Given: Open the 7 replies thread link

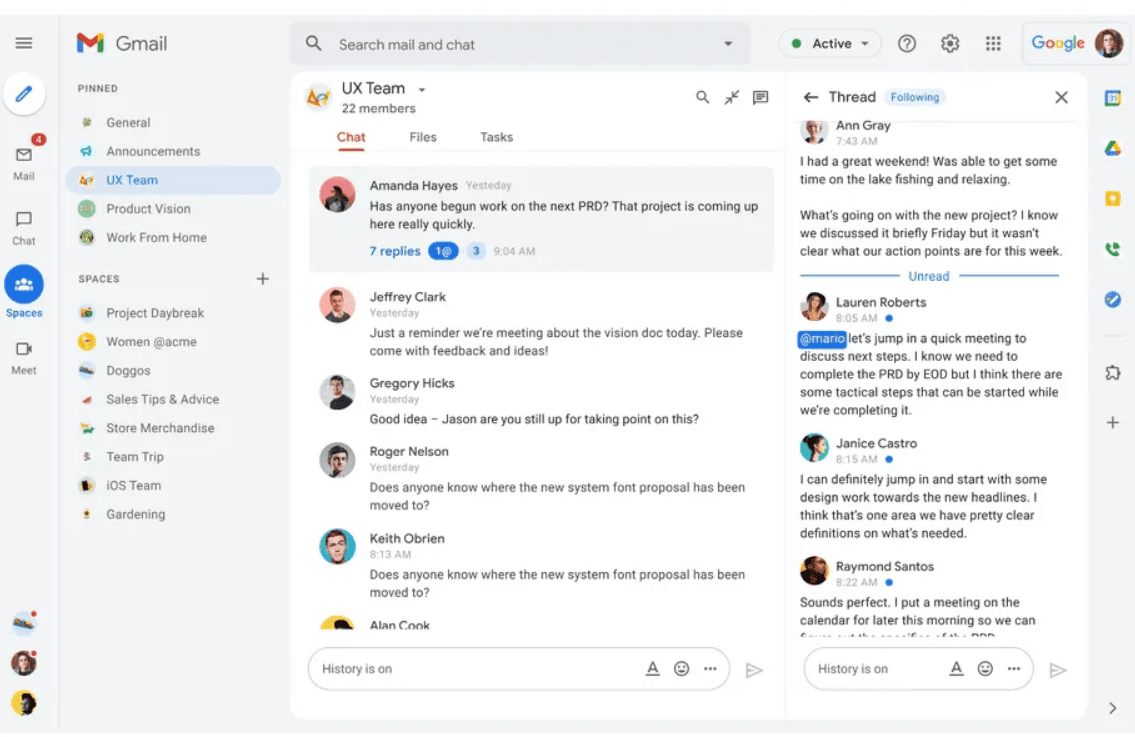Looking at the screenshot, I should click(394, 251).
